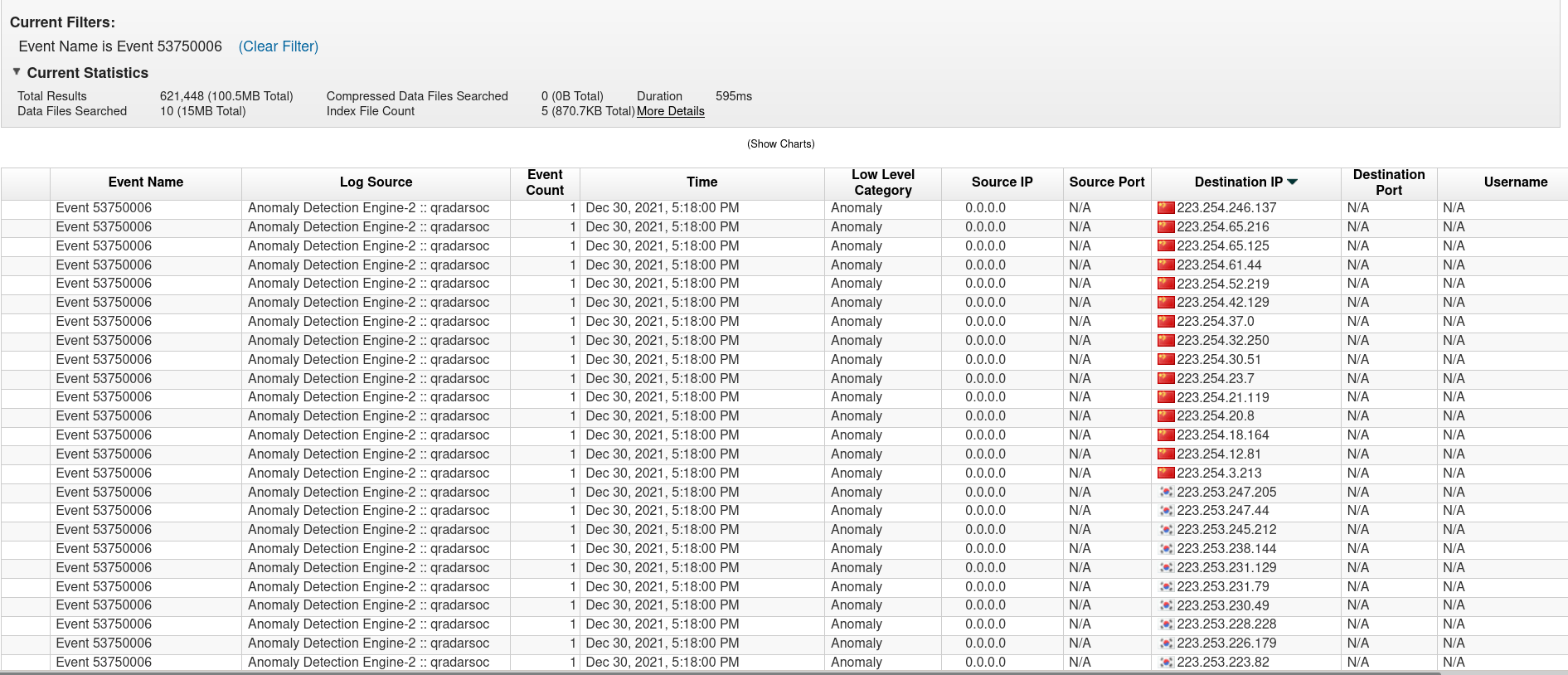
Task: Click the Korea flag beside 223.253.231.79
Action: [x=1166, y=587]
